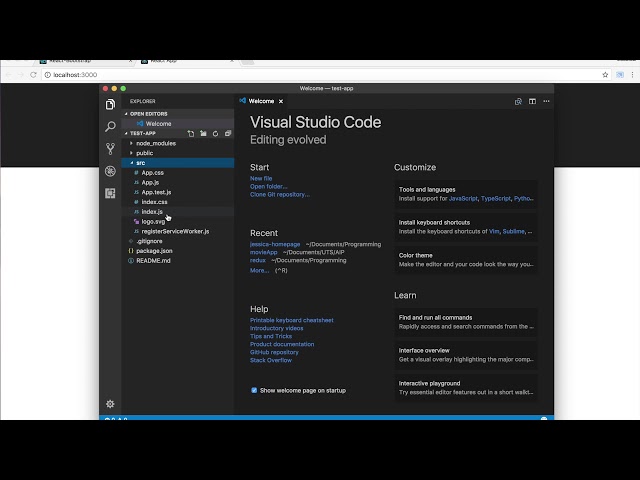Viewport: 640px width, 480px height.
Task: Select the Welcome editor tab
Action: (x=261, y=101)
